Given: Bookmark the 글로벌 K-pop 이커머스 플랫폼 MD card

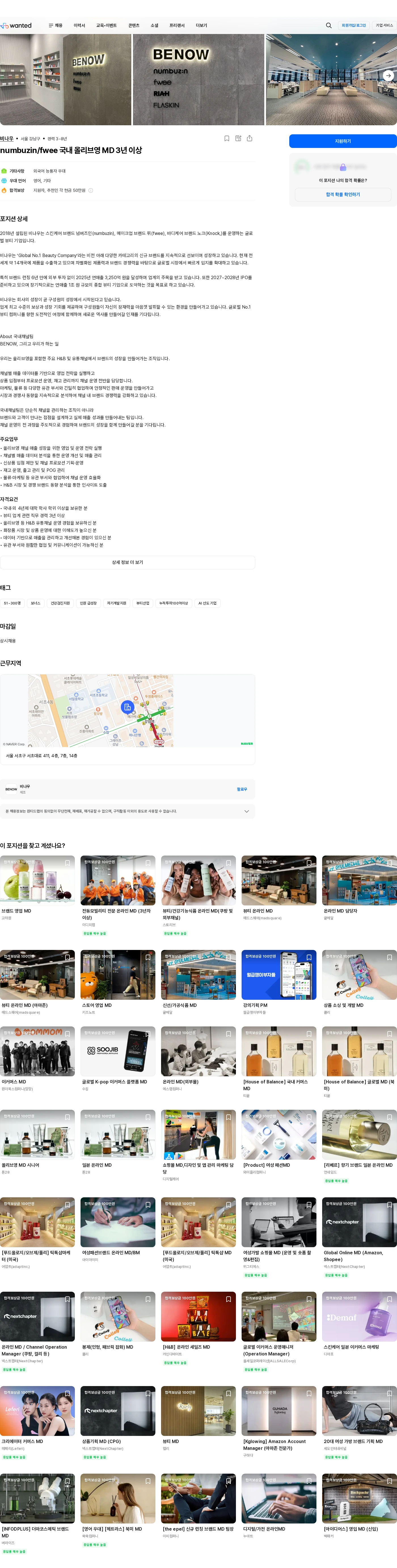Looking at the screenshot, I should 148,1034.
